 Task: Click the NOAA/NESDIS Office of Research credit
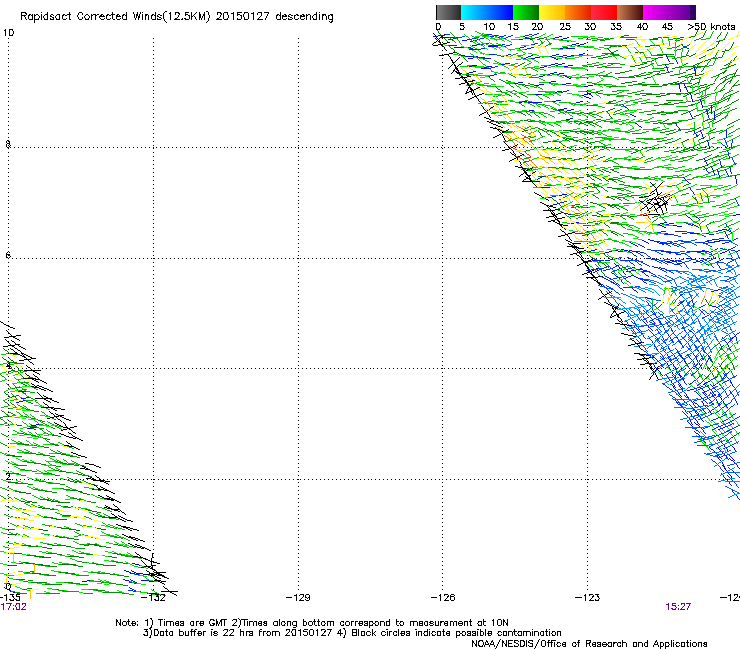pyautogui.click(x=589, y=644)
